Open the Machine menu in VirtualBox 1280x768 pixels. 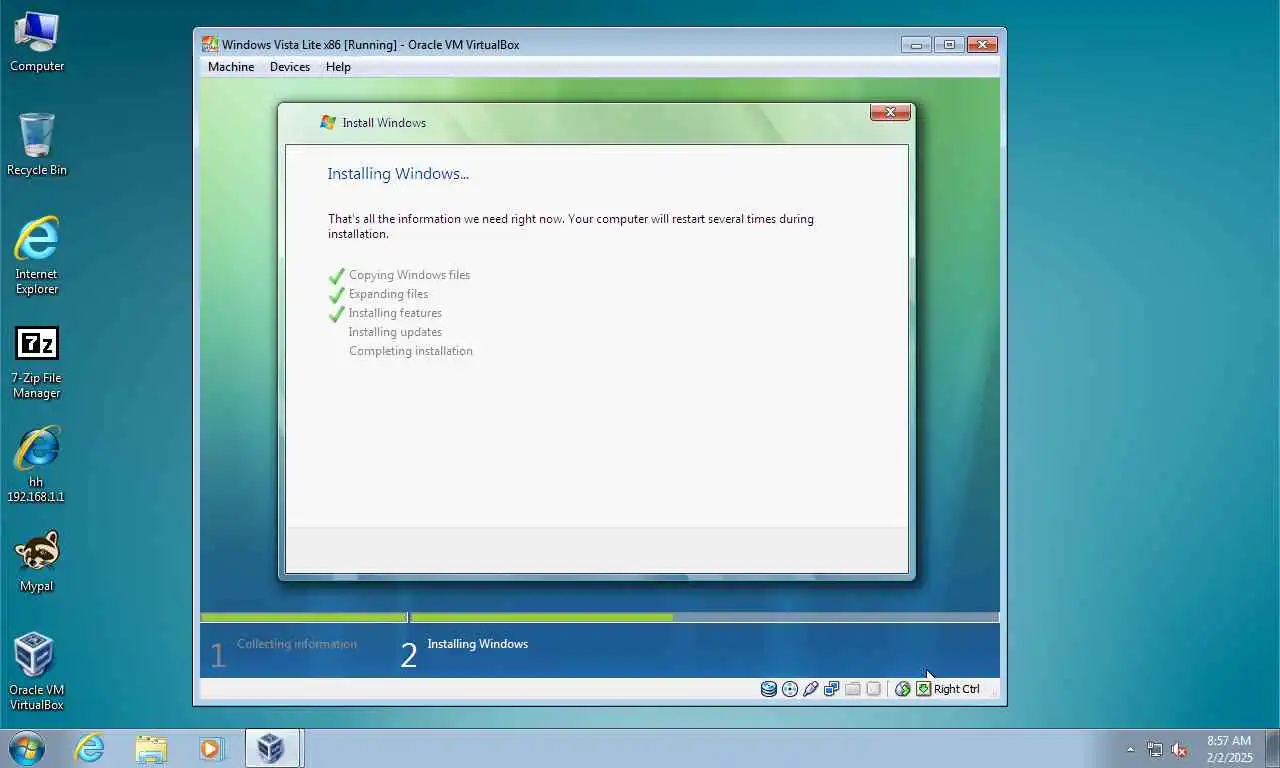click(x=231, y=67)
